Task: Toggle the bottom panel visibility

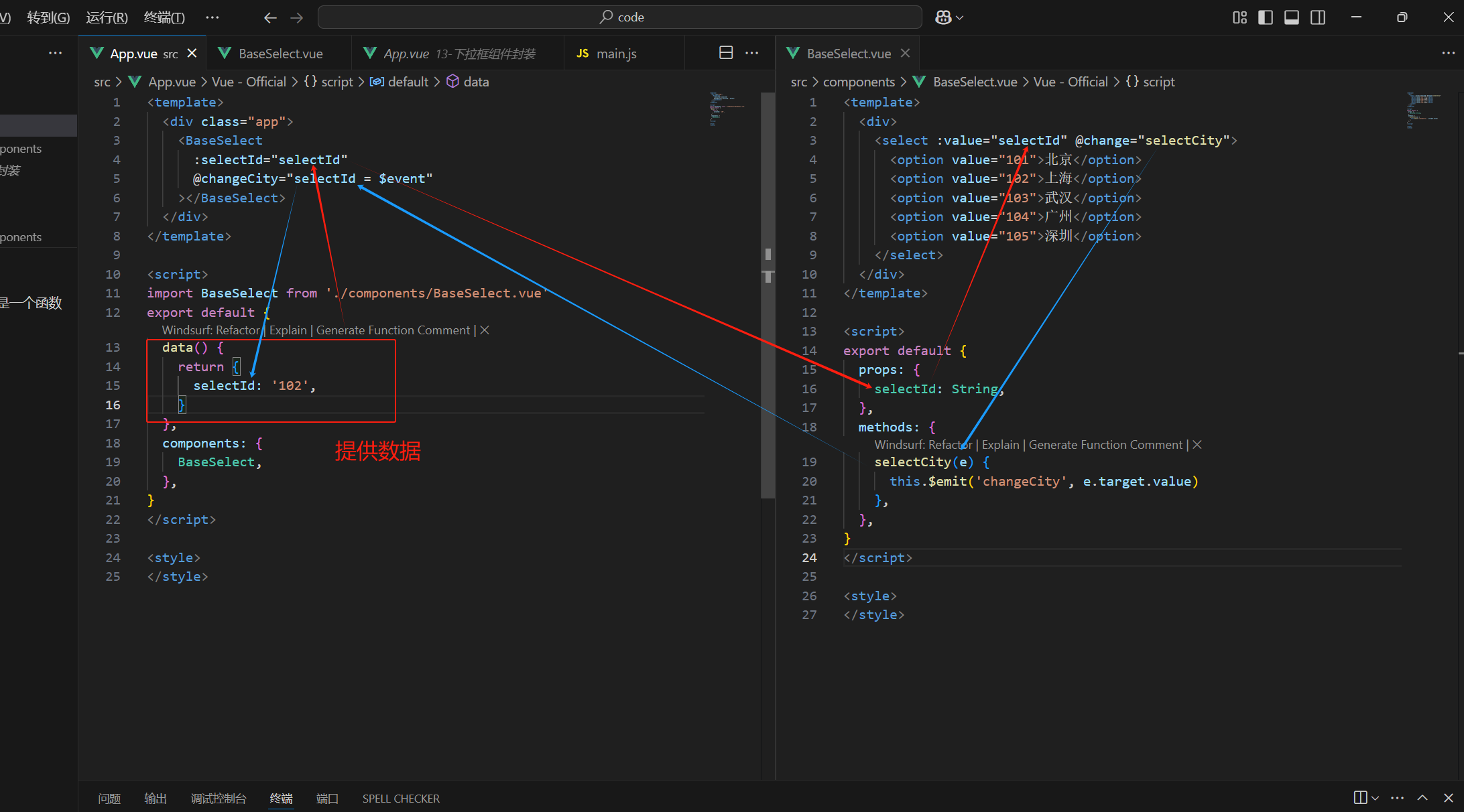Action: [1292, 17]
